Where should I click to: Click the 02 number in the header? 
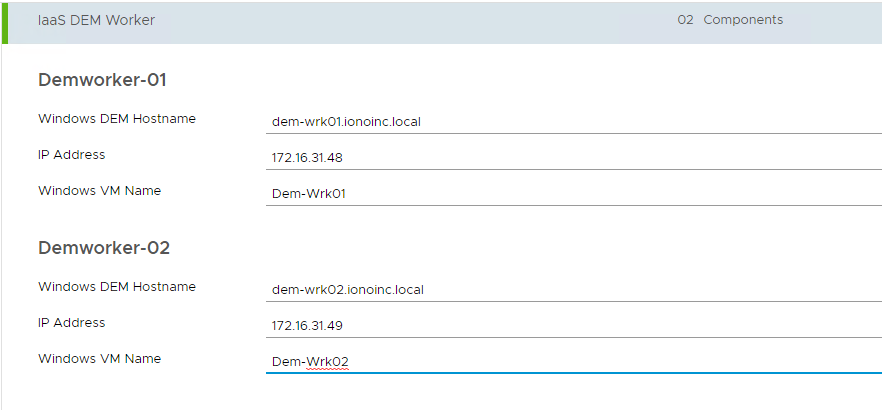click(685, 20)
